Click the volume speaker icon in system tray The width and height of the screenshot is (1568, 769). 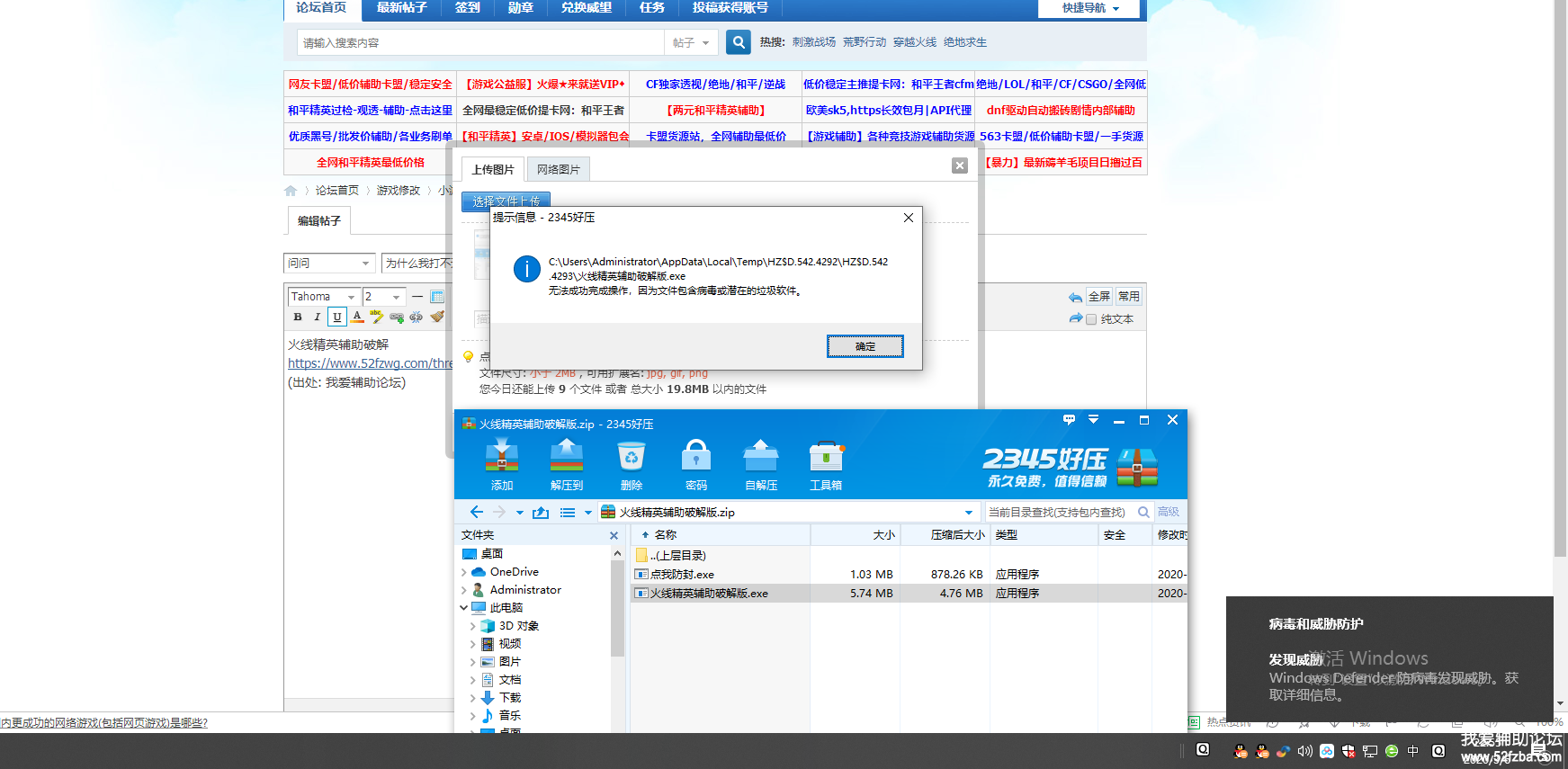(x=1304, y=751)
